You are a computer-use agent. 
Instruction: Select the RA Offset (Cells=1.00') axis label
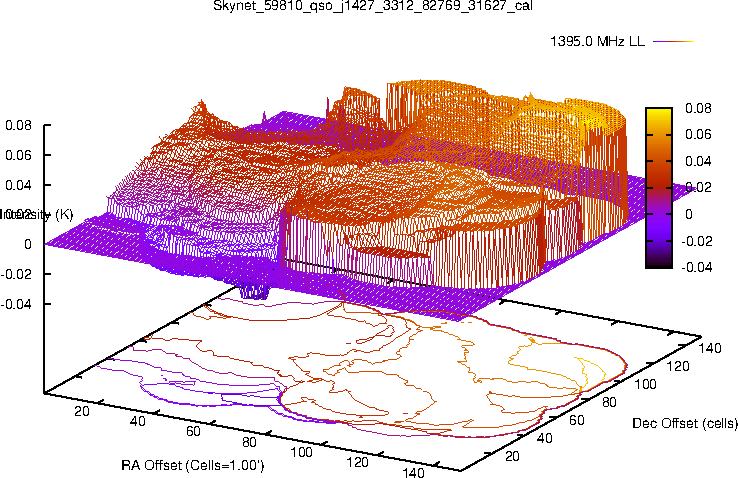[193, 466]
